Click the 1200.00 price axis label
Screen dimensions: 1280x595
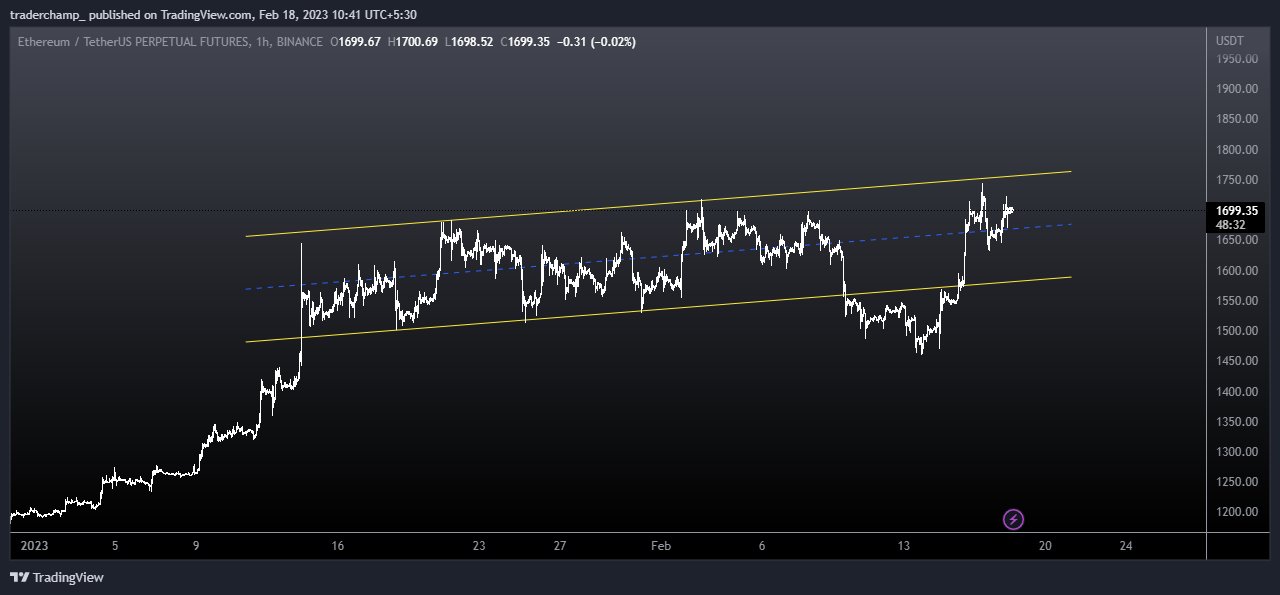(1236, 513)
